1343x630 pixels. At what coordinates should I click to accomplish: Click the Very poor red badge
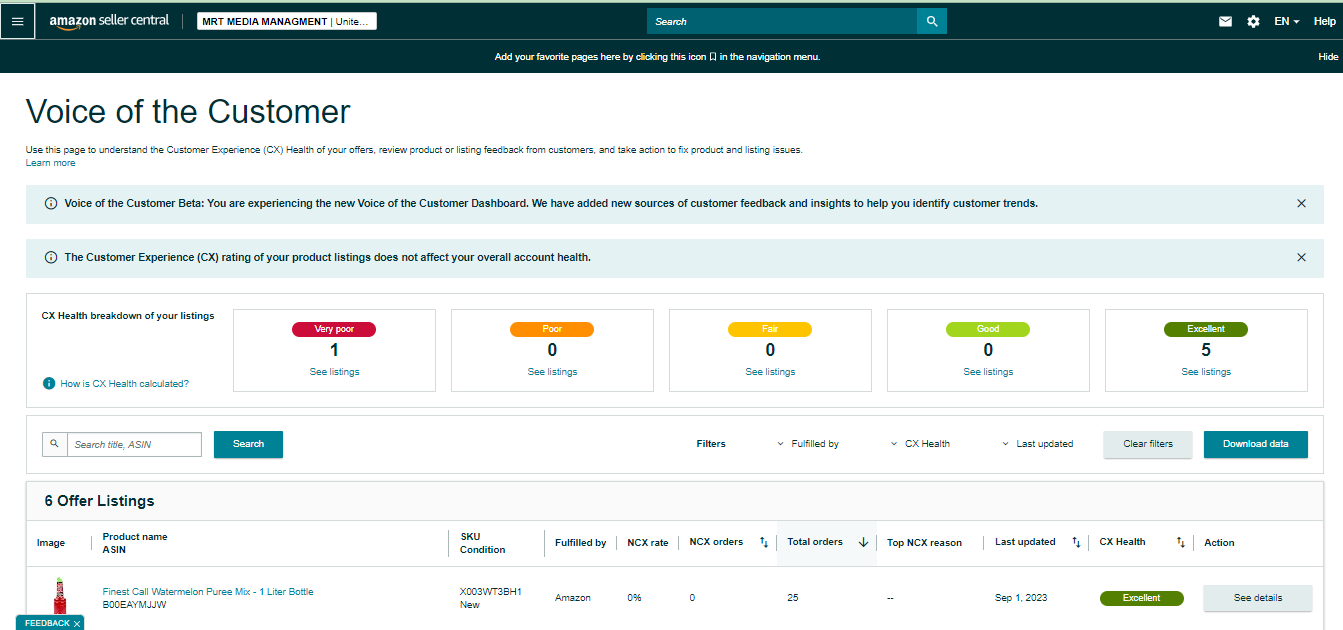pos(334,329)
